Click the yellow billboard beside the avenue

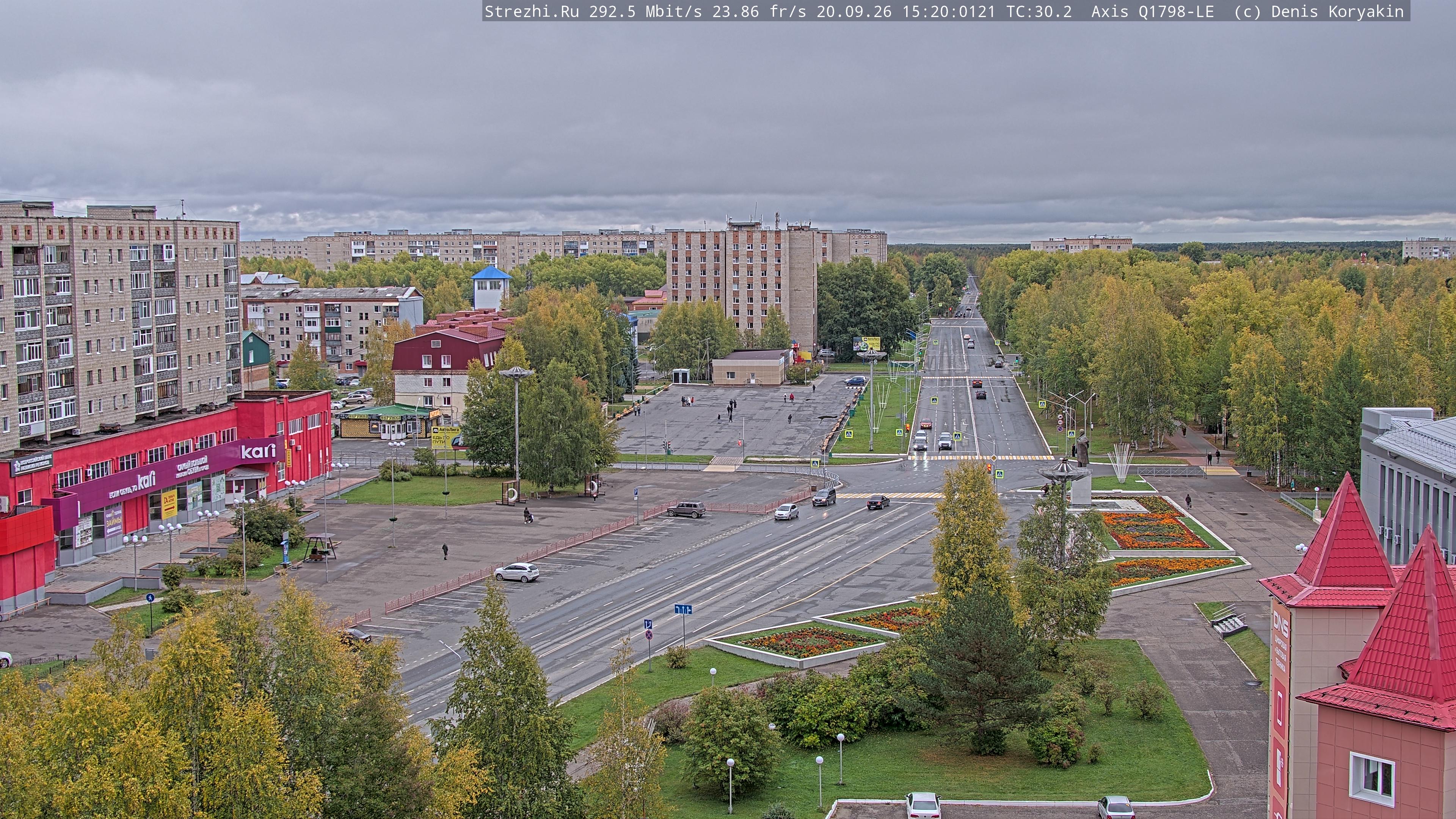[866, 343]
